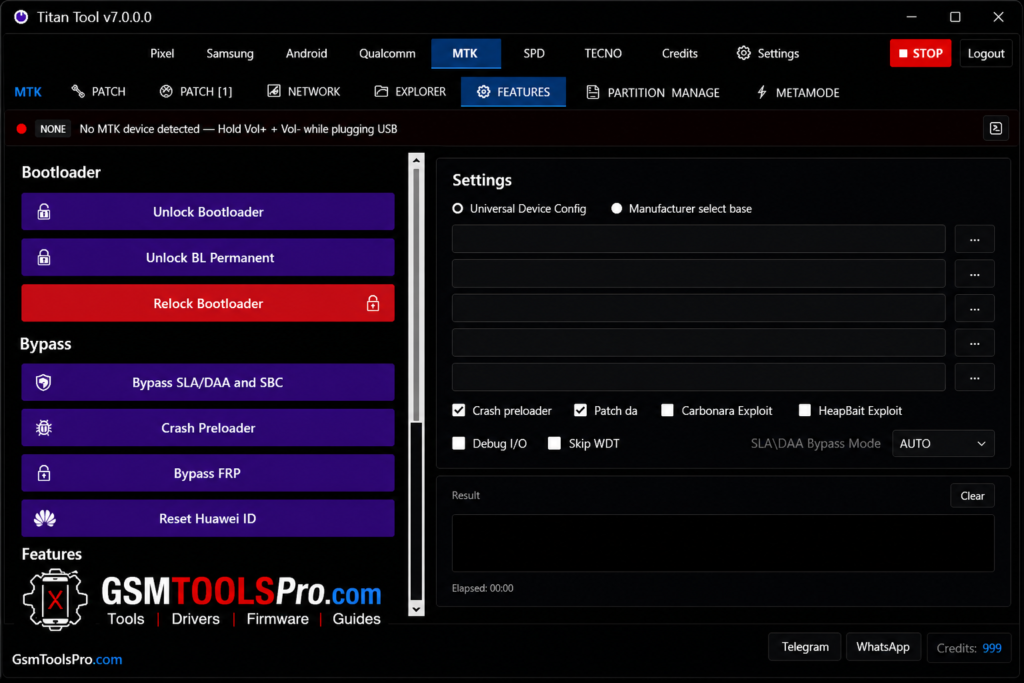Click the fifth file path input field
This screenshot has height=683, width=1024.
(x=698, y=377)
